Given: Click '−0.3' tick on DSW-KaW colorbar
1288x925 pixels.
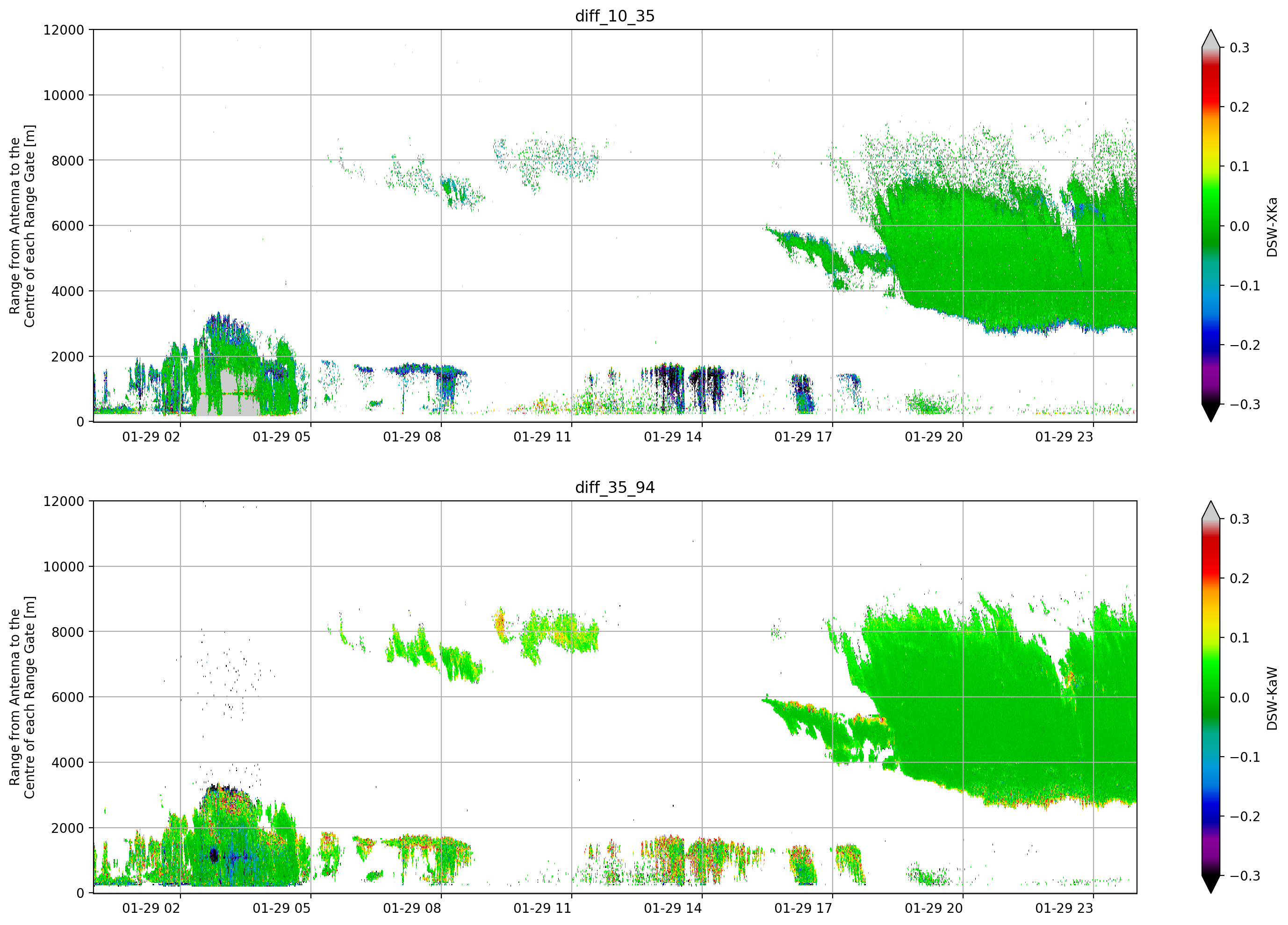Looking at the screenshot, I should [1245, 875].
